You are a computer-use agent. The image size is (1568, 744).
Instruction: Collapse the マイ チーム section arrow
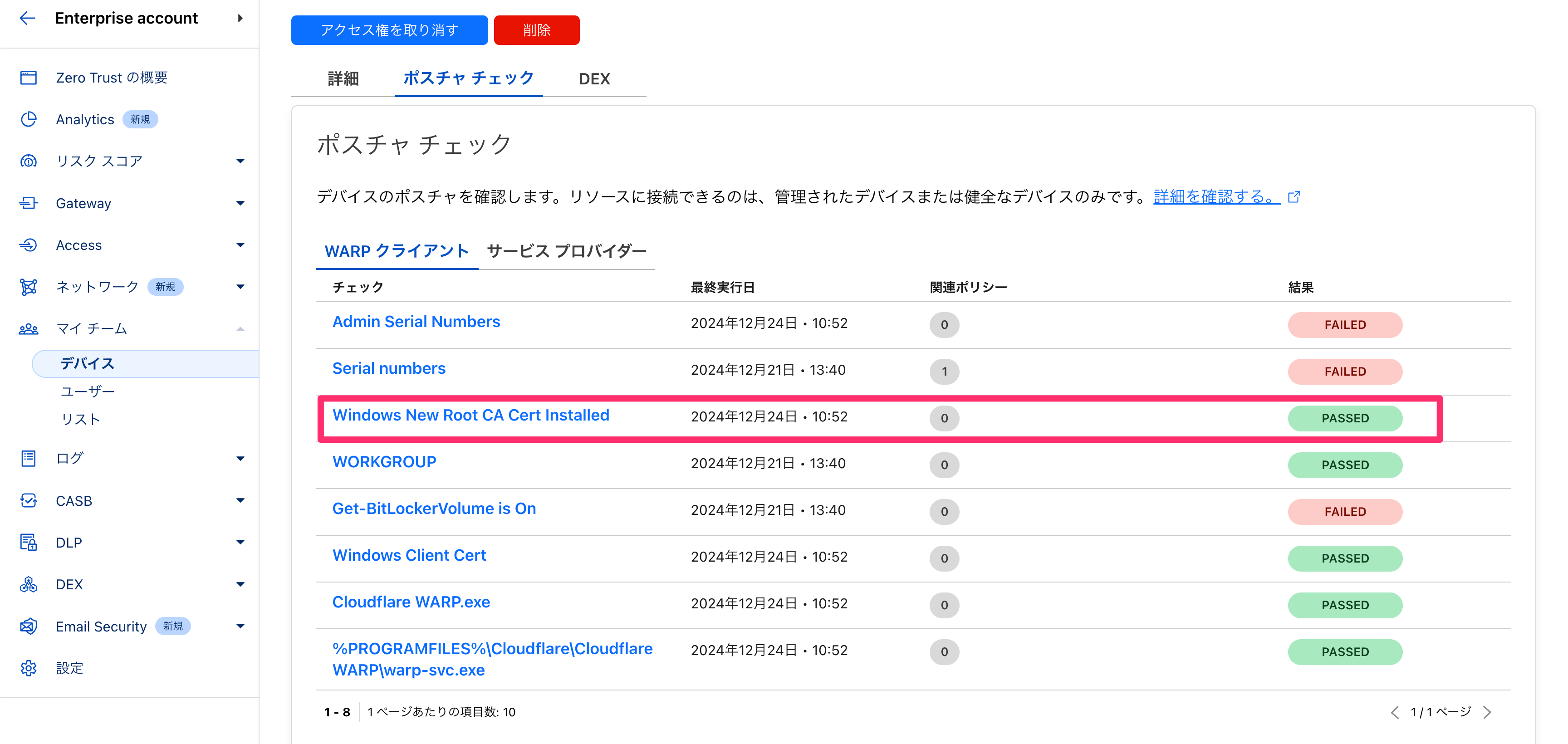(x=240, y=329)
